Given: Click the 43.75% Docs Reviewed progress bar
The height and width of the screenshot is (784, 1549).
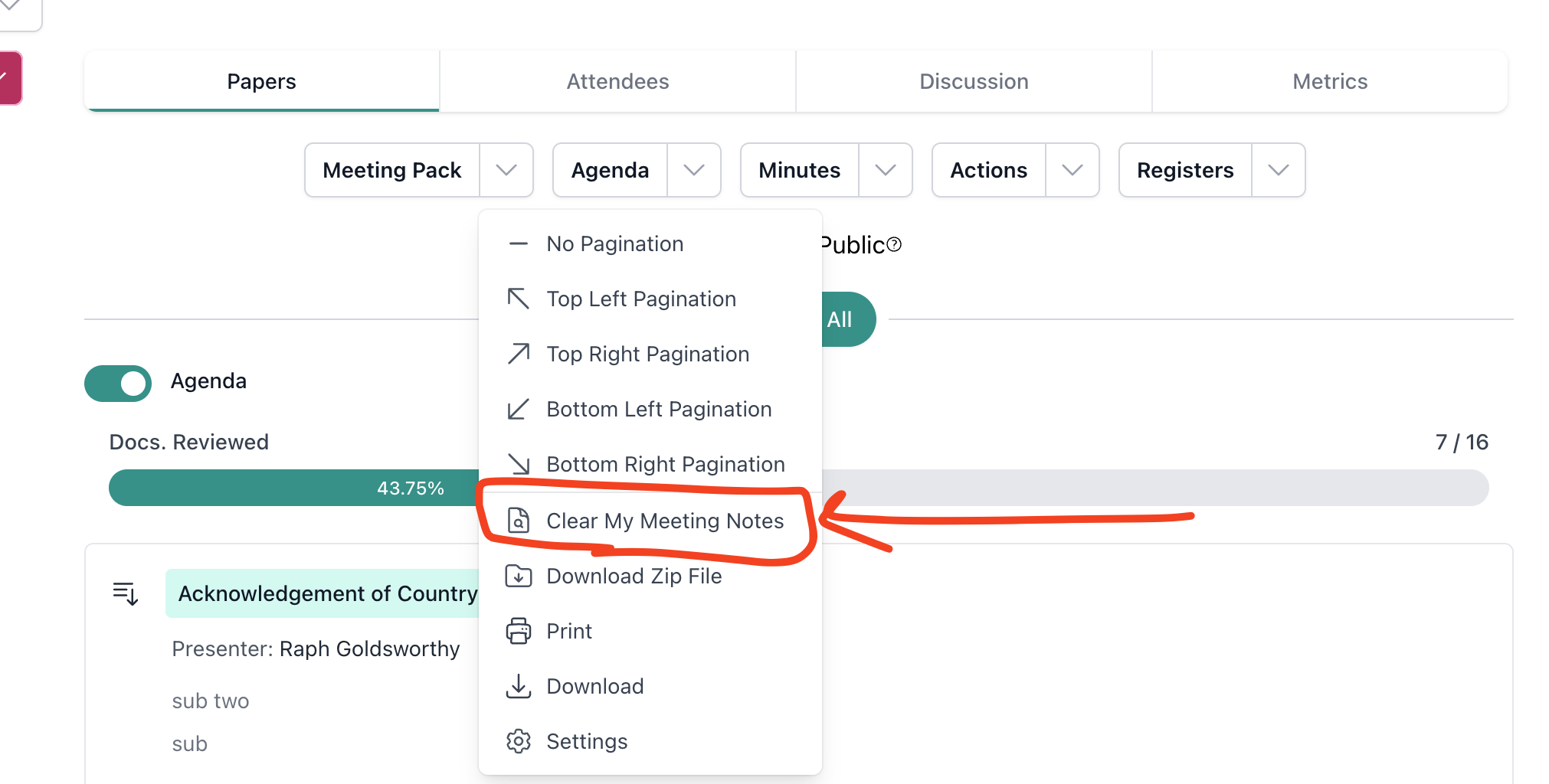Looking at the screenshot, I should coord(411,488).
